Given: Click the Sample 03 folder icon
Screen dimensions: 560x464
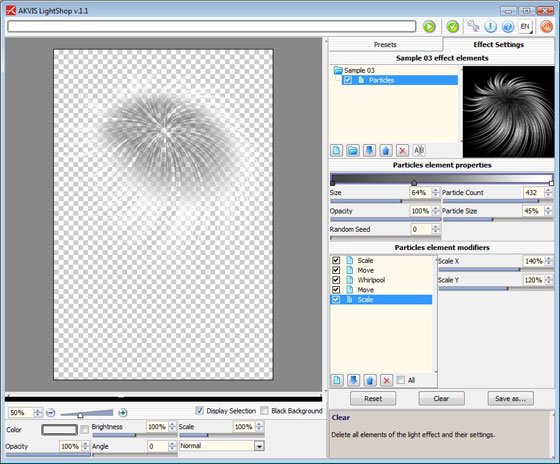Looking at the screenshot, I should coord(338,70).
